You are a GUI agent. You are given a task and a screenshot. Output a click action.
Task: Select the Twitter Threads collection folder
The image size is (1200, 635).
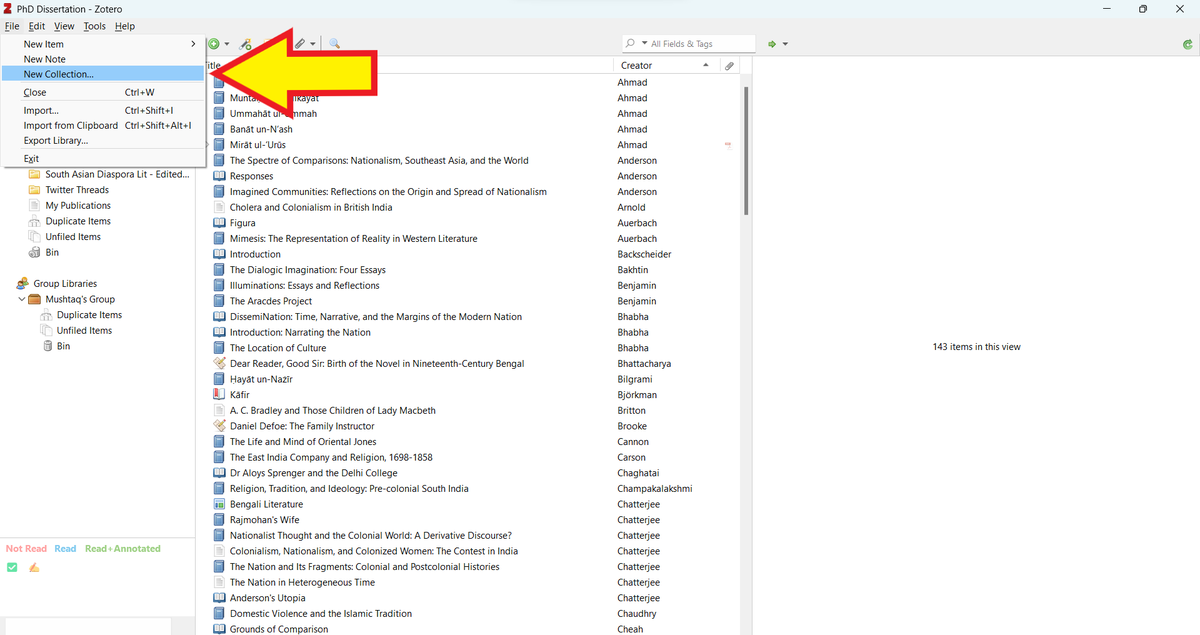pos(77,190)
